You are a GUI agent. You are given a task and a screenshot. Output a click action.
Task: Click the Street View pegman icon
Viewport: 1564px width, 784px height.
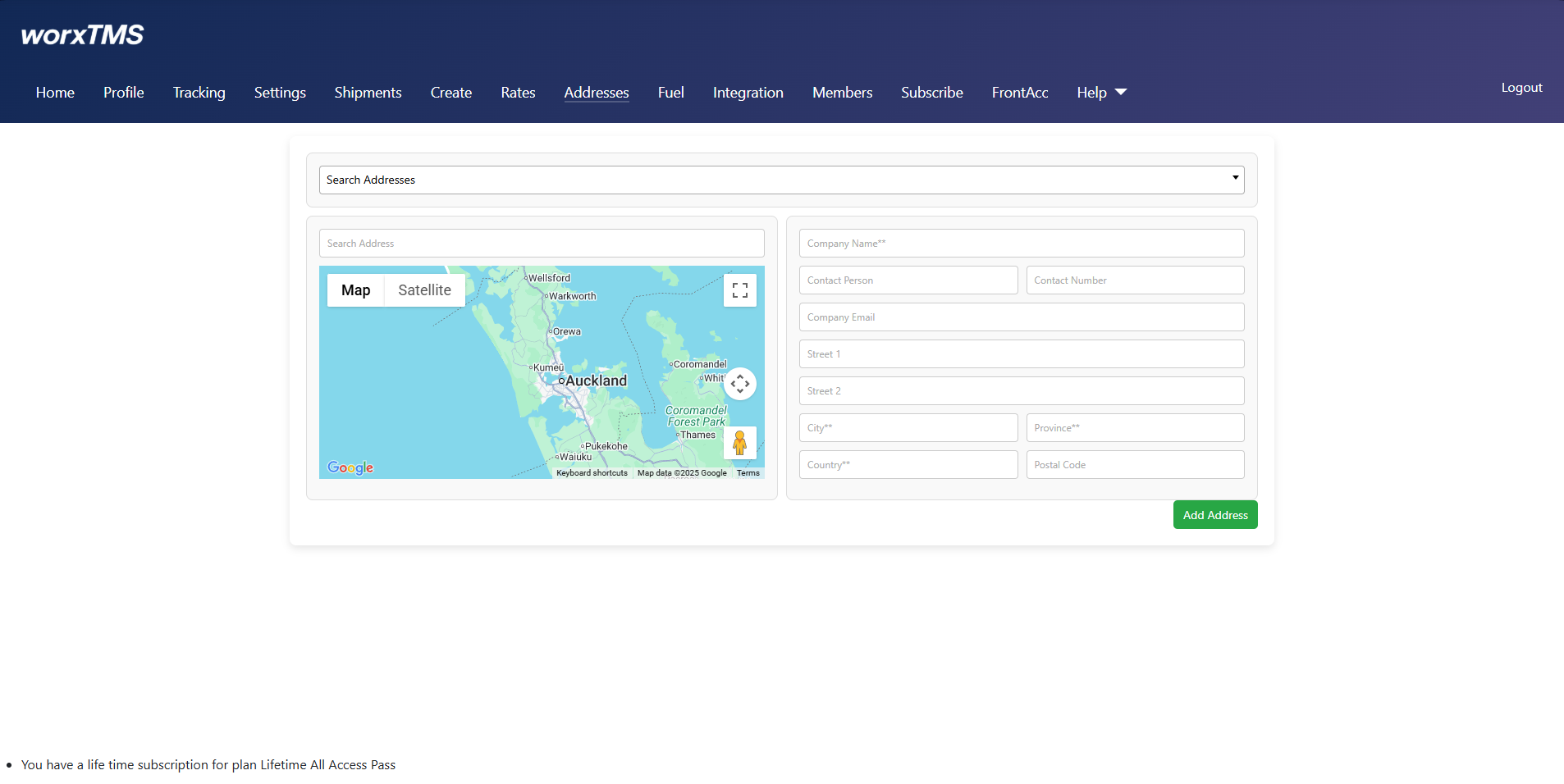tap(739, 443)
